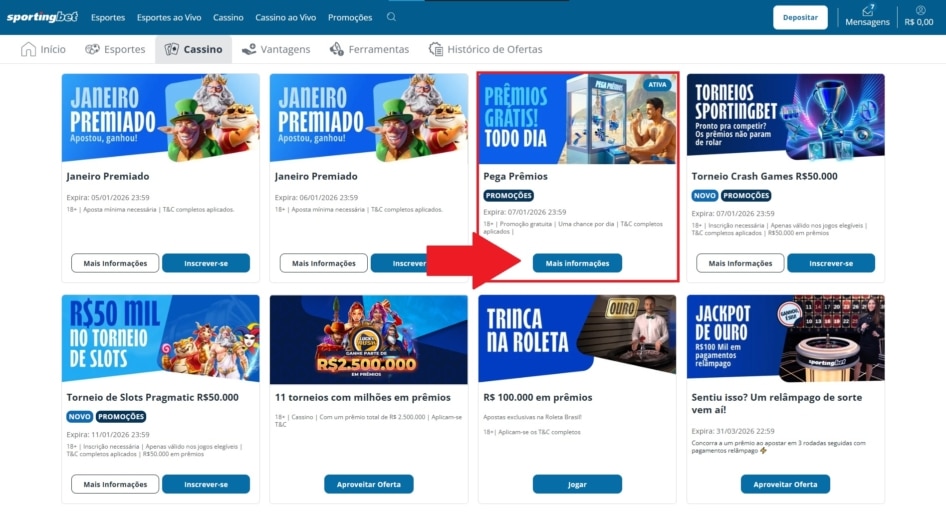The height and width of the screenshot is (514, 946).
Task: Click Inscrever-se on Torneio Crash Games card
Action: coord(831,263)
